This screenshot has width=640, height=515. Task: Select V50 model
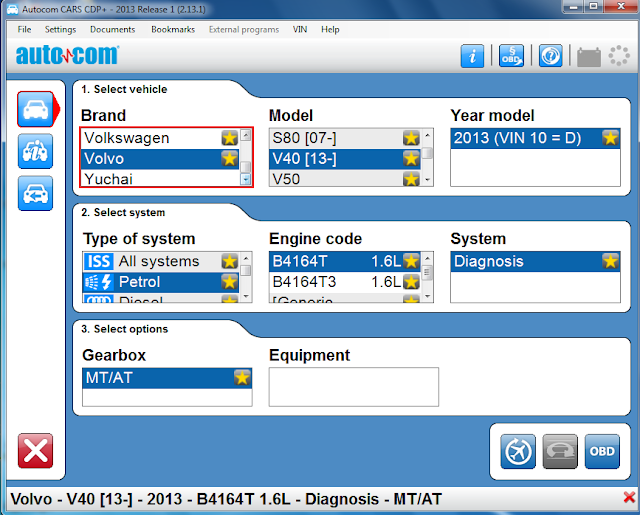345,179
